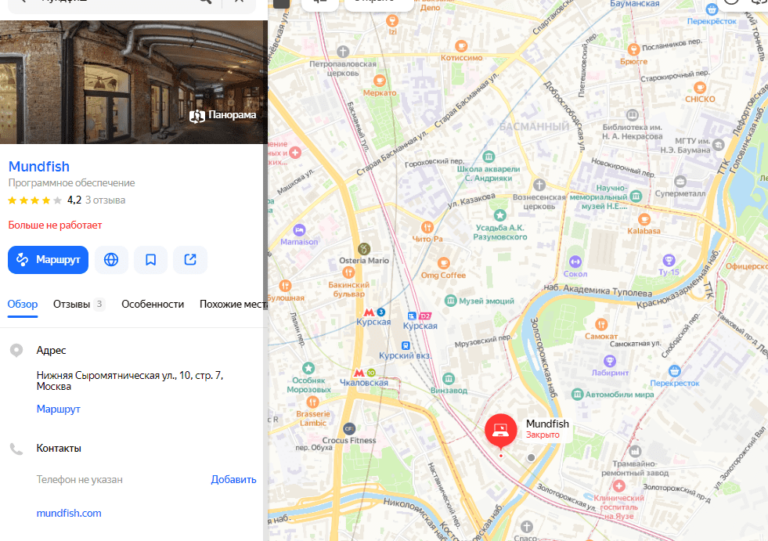Click the Чкаловская metro icon on map

[370, 370]
